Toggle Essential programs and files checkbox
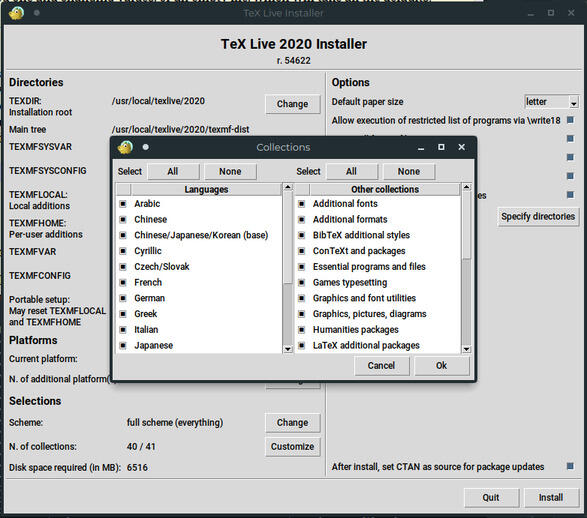 (x=301, y=266)
